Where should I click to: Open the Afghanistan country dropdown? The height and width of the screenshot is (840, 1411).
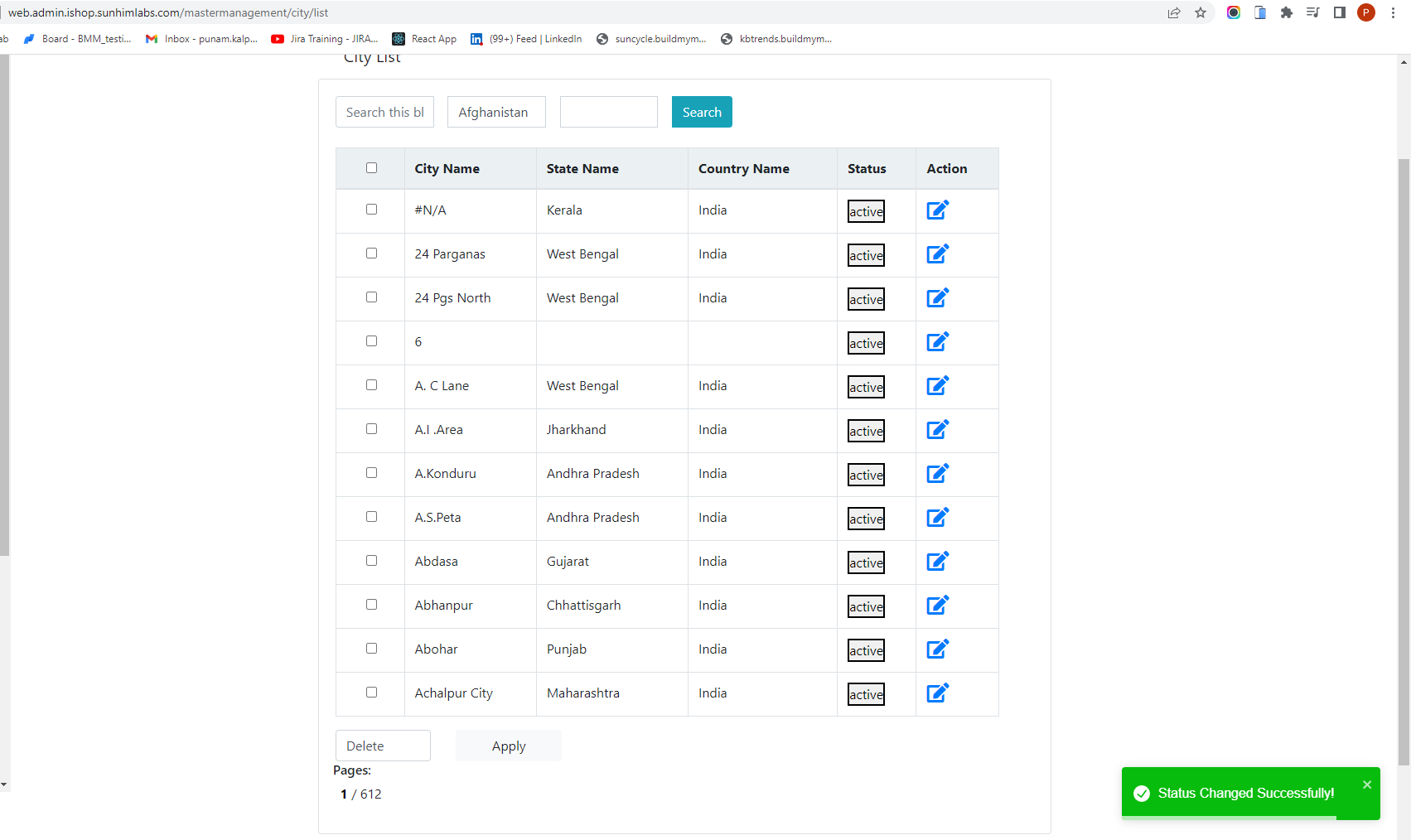point(496,112)
